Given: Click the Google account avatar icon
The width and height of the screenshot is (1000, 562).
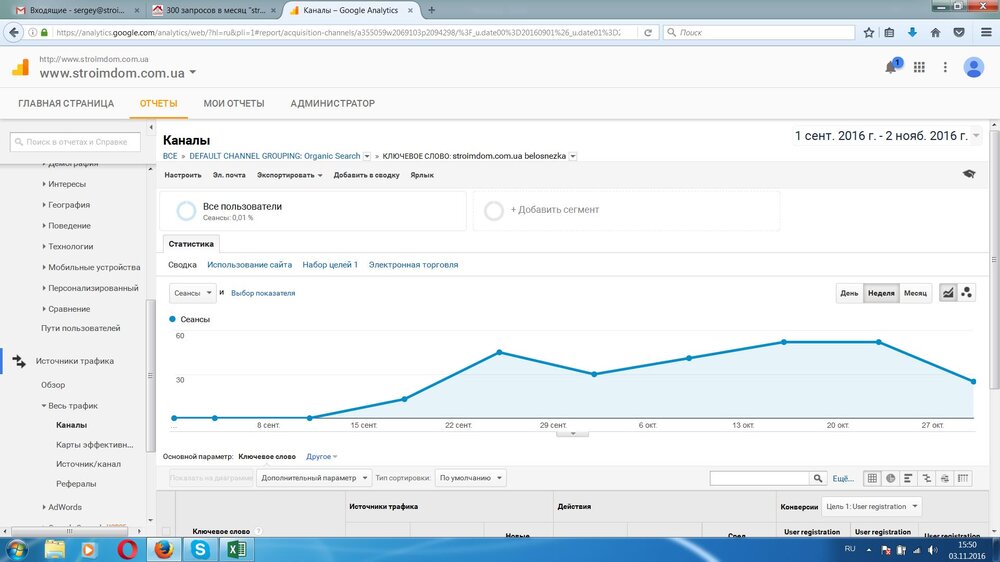Looking at the screenshot, I should pos(973,67).
